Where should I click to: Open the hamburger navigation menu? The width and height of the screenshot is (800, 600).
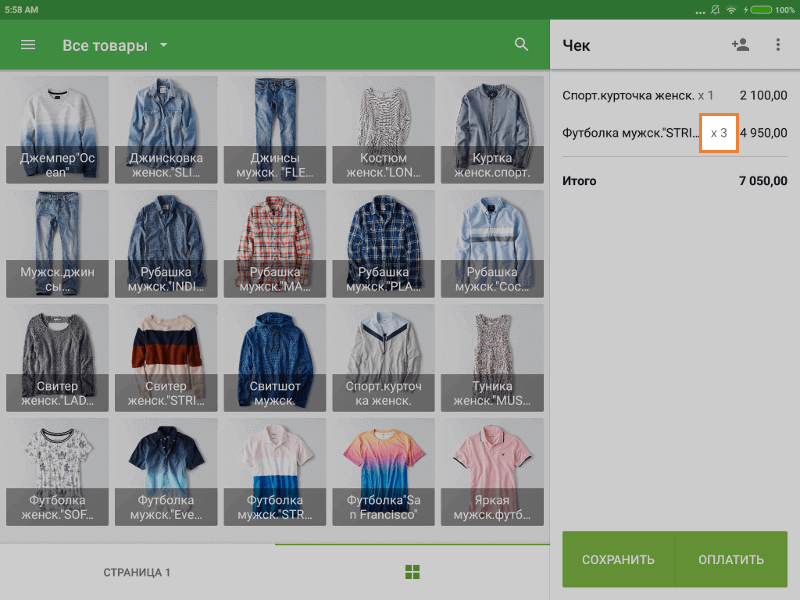[28, 45]
